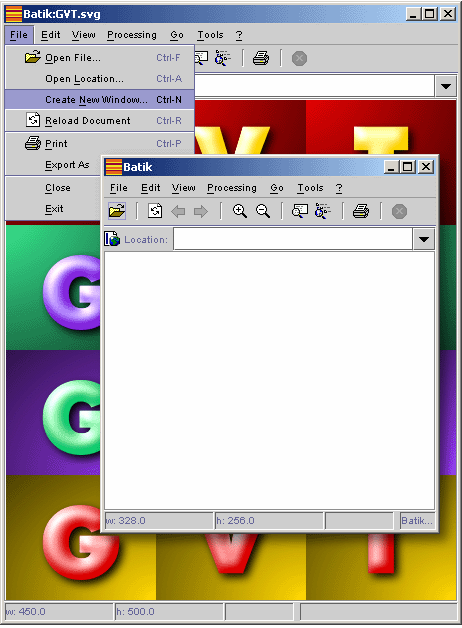Click Open File icon in Batik window toolbar
Image resolution: width=462 pixels, height=628 pixels.
[x=117, y=211]
